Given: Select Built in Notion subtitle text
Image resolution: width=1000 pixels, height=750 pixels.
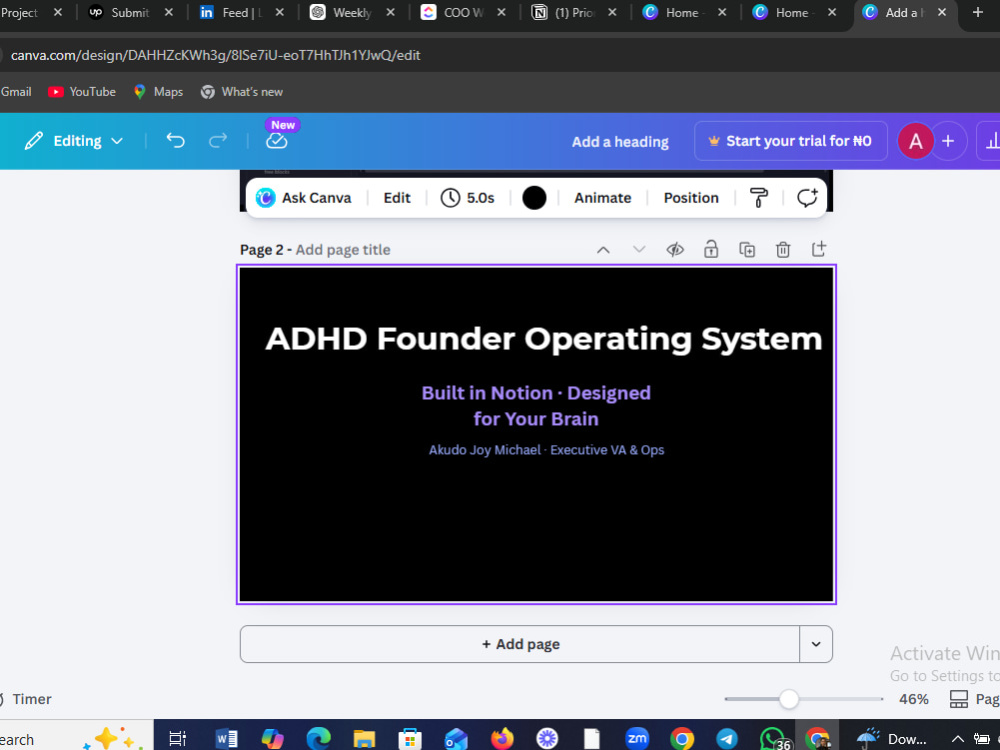Looking at the screenshot, I should [536, 406].
